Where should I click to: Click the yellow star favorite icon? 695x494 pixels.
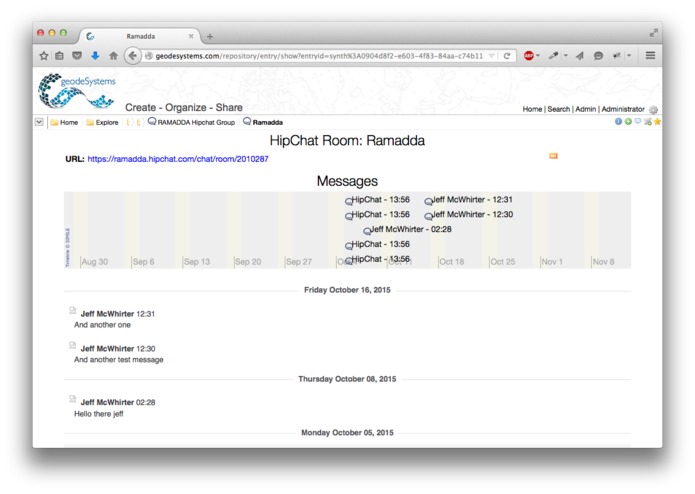click(657, 121)
